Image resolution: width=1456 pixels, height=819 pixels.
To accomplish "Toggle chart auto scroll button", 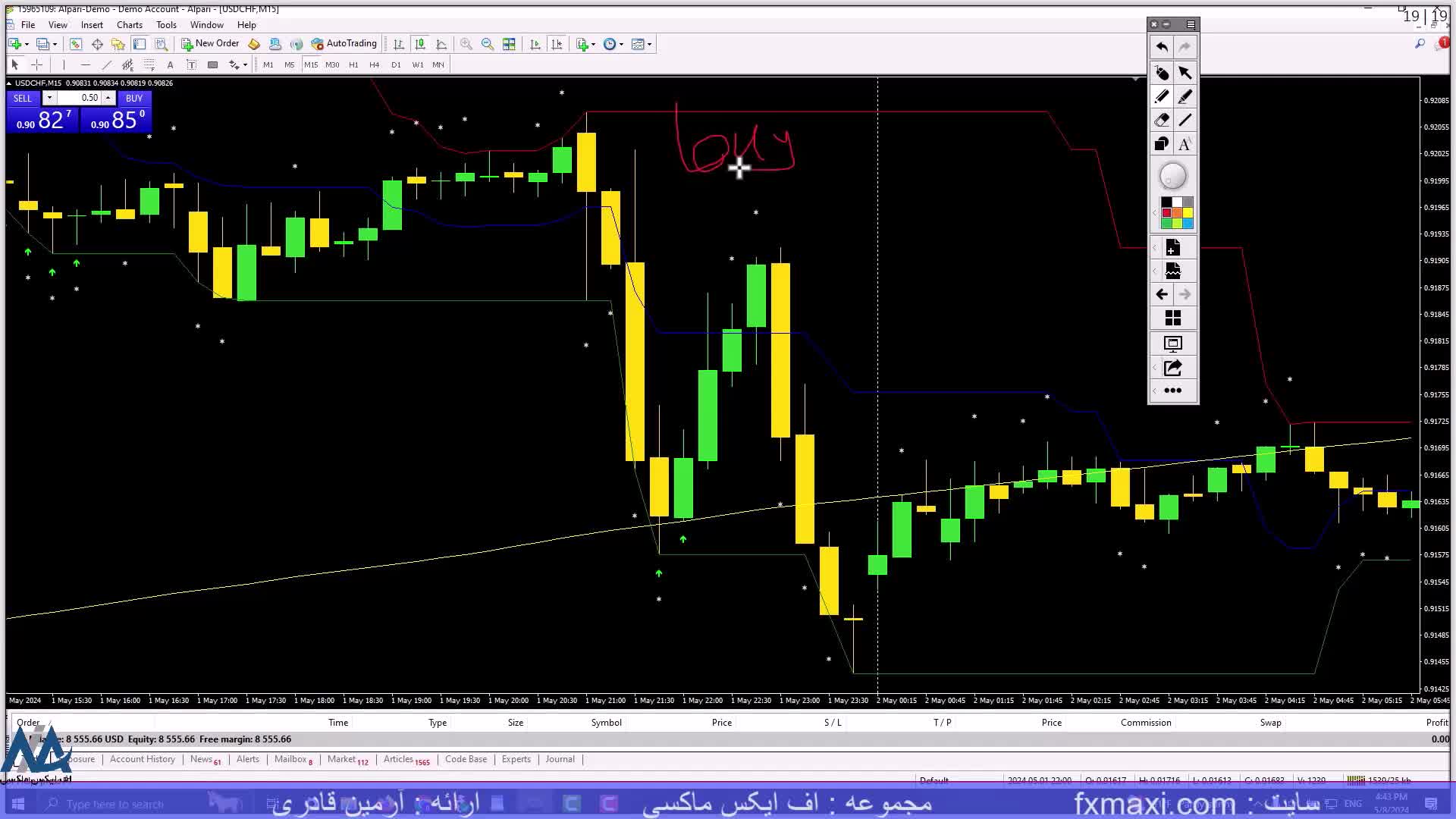I will pos(535,44).
